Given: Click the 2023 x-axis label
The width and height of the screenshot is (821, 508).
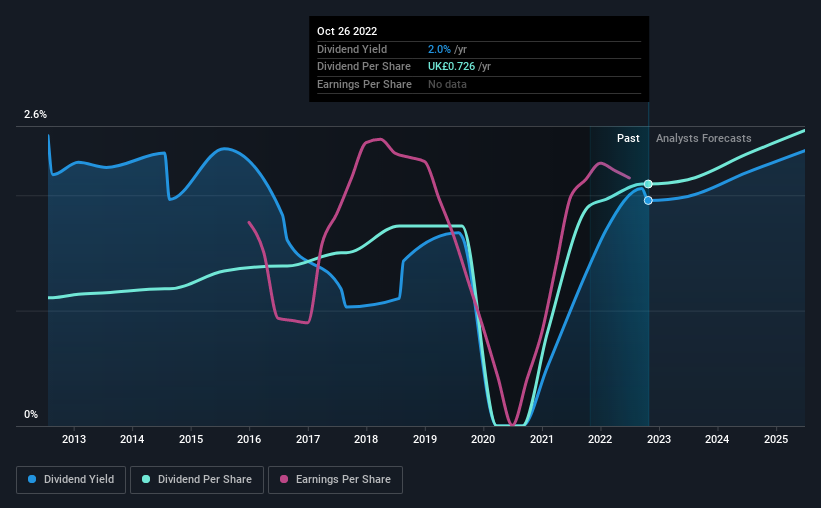Looking at the screenshot, I should tap(659, 439).
